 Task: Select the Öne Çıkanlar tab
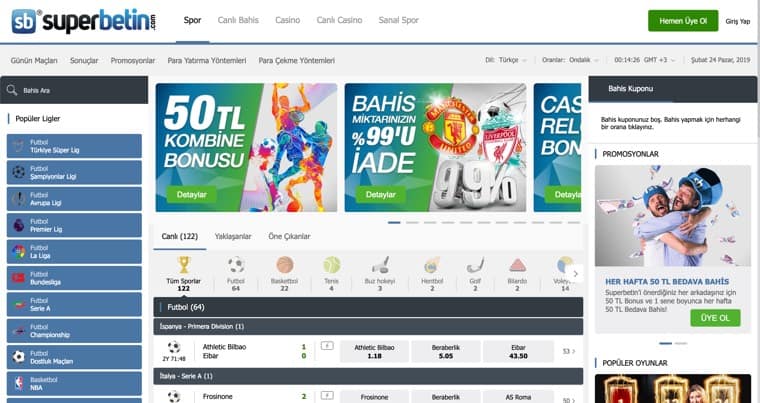(x=289, y=237)
